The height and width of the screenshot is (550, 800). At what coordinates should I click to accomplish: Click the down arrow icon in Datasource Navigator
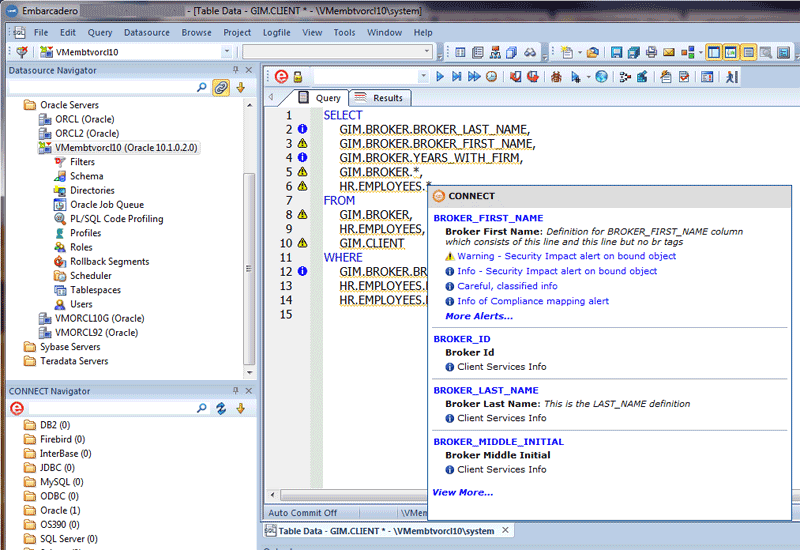pos(241,87)
